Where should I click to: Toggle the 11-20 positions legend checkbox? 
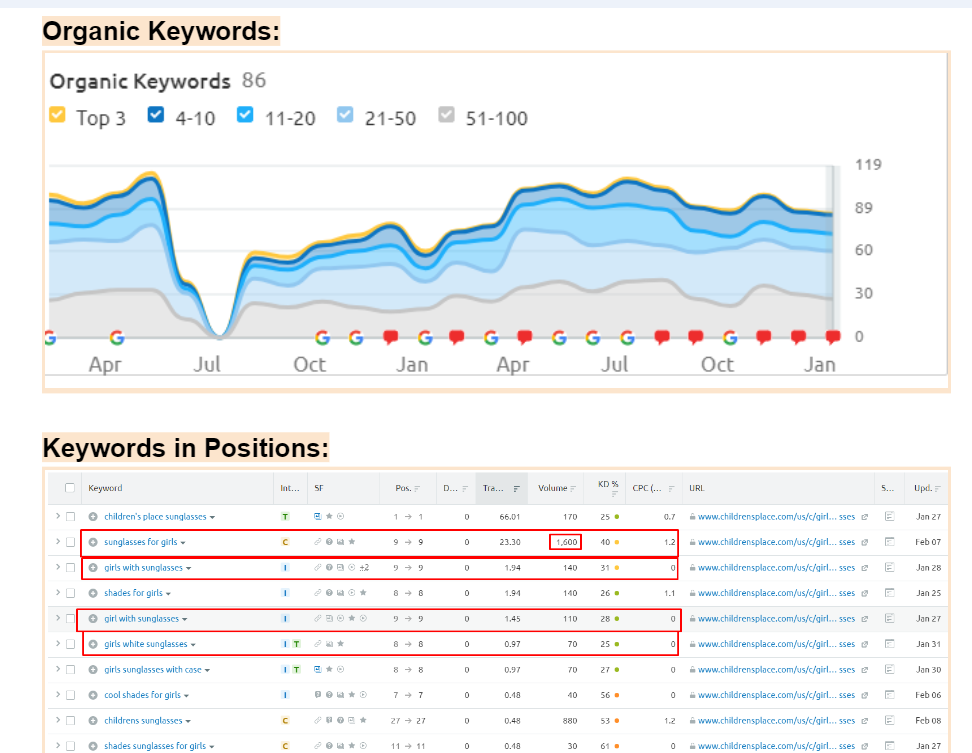(x=245, y=115)
